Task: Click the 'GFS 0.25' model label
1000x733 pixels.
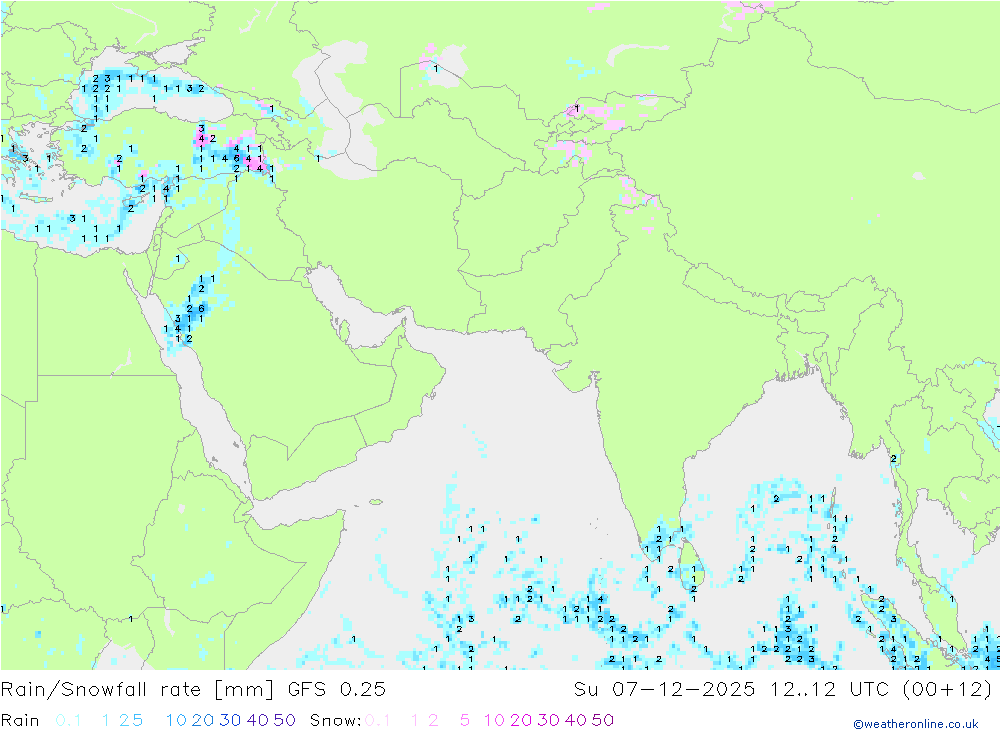Action: (x=337, y=690)
